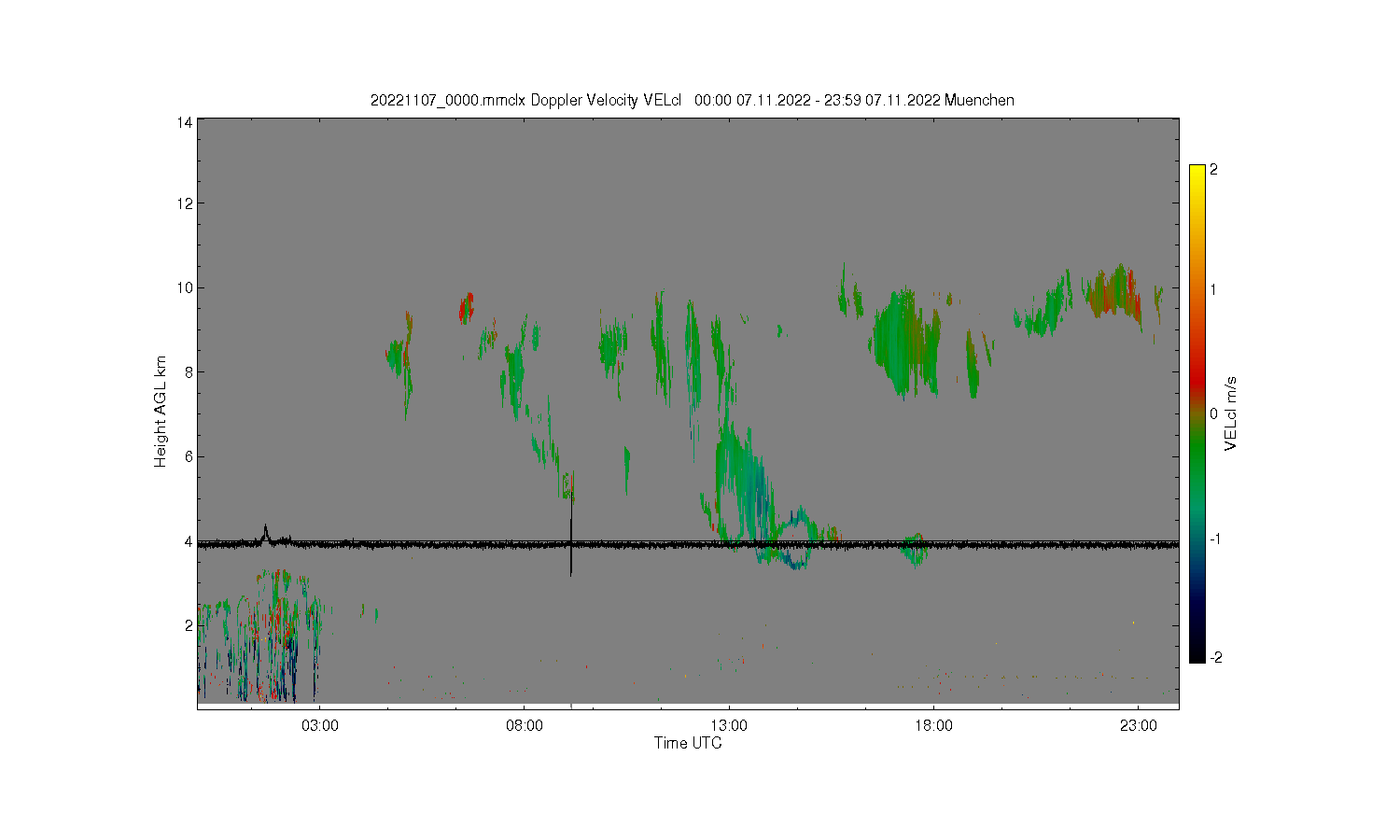Click the 'VELcl m/s' colorbar label
The image size is (1400, 840).
pyautogui.click(x=1231, y=413)
